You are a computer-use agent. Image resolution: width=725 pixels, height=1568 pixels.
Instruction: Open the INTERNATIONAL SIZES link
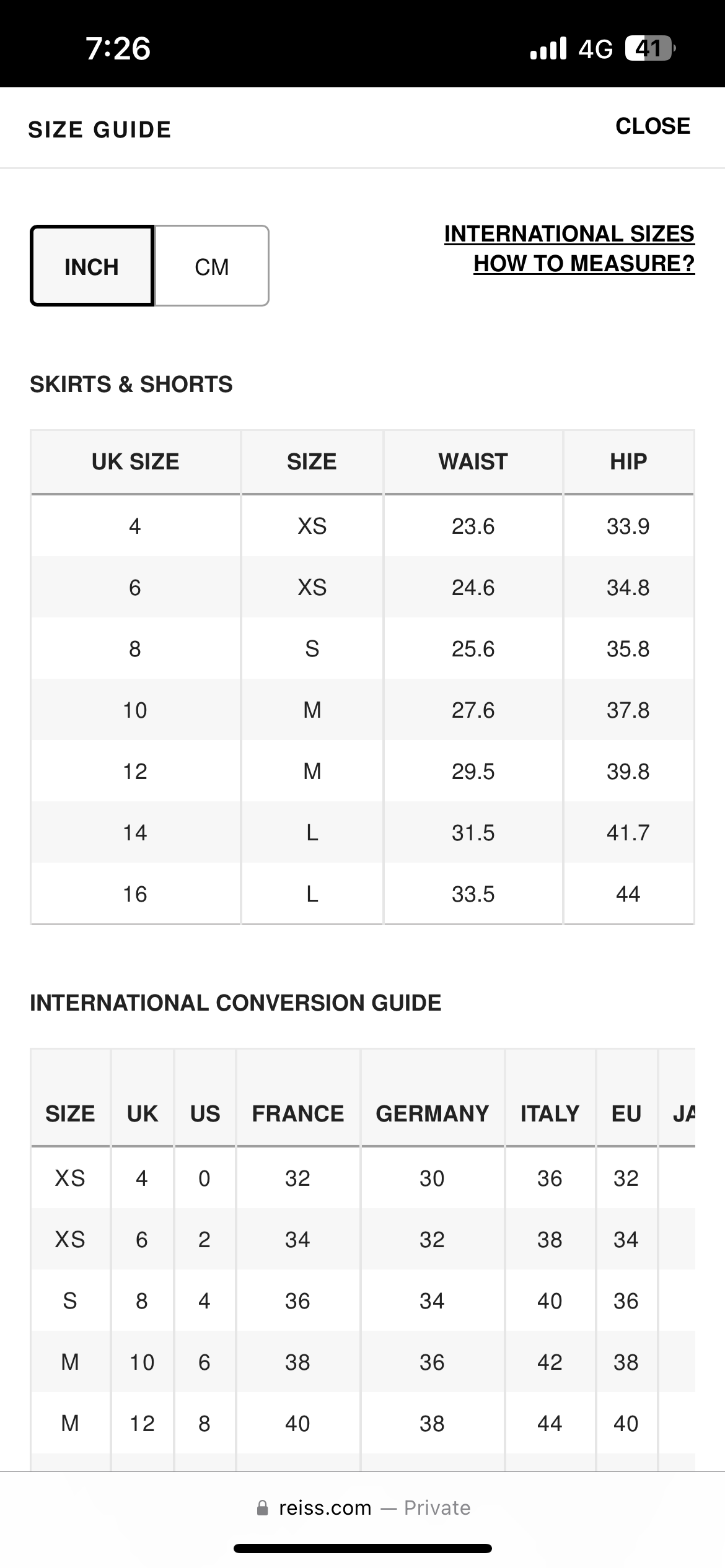click(x=569, y=234)
